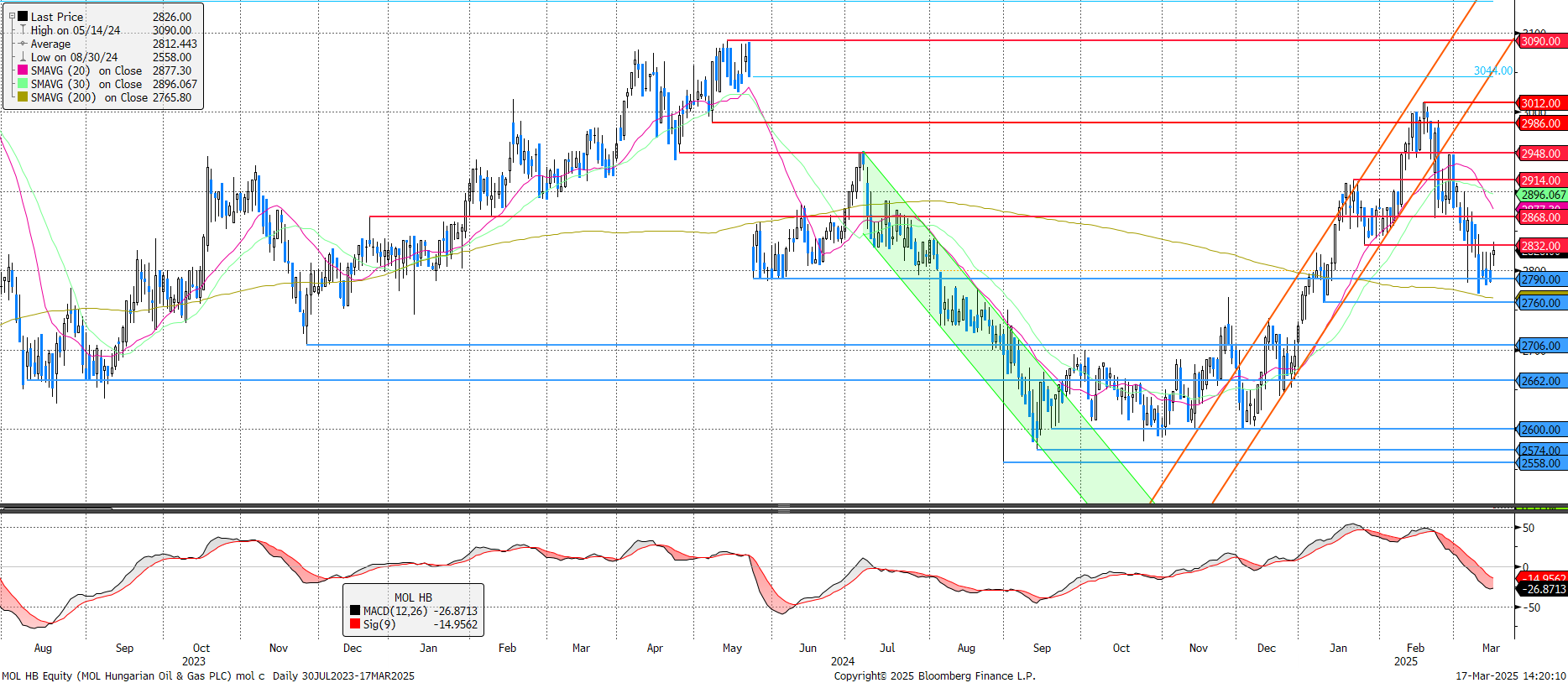The image size is (1568, 683).
Task: Click the 2868.00 red price level tag
Action: (x=1541, y=217)
